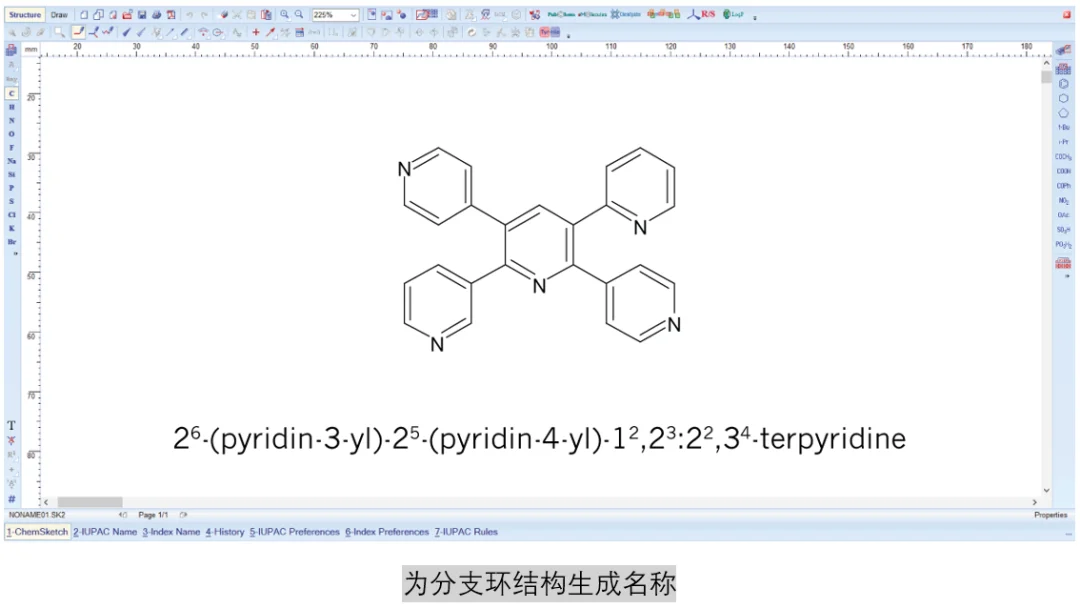Pick the Potassium atom
Viewport: 1080px width, 608px height.
point(12,228)
